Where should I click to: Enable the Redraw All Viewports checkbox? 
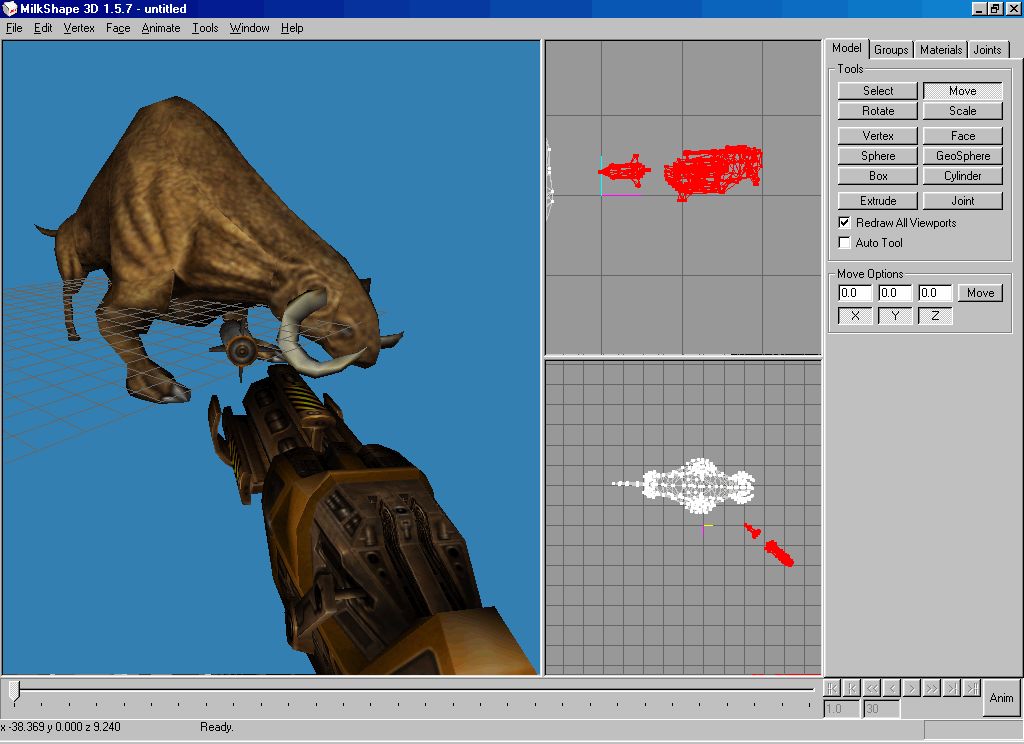tap(844, 222)
